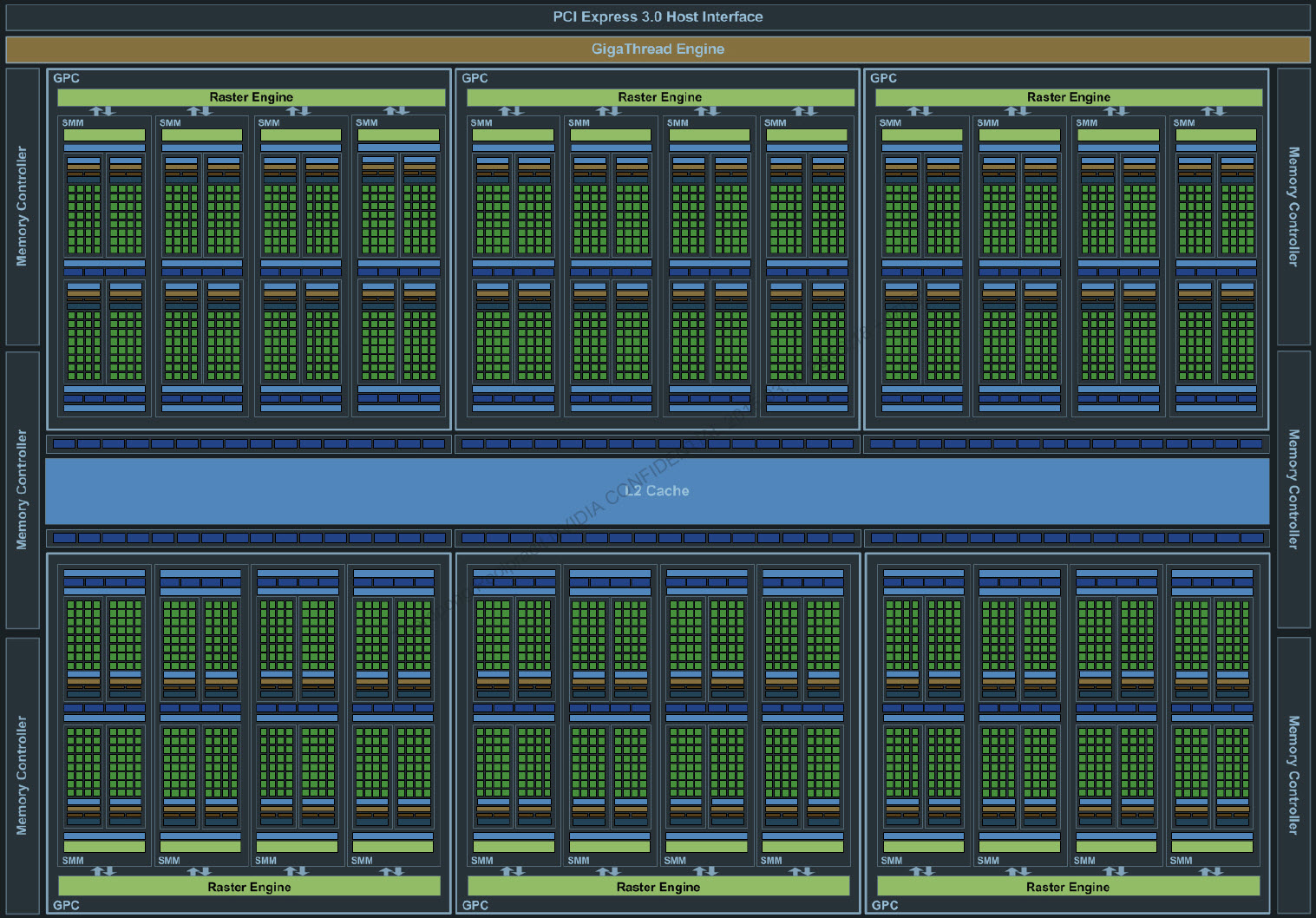Image resolution: width=1316 pixels, height=918 pixels.
Task: Click the lower-right Memory Controller block
Action: [1293, 775]
